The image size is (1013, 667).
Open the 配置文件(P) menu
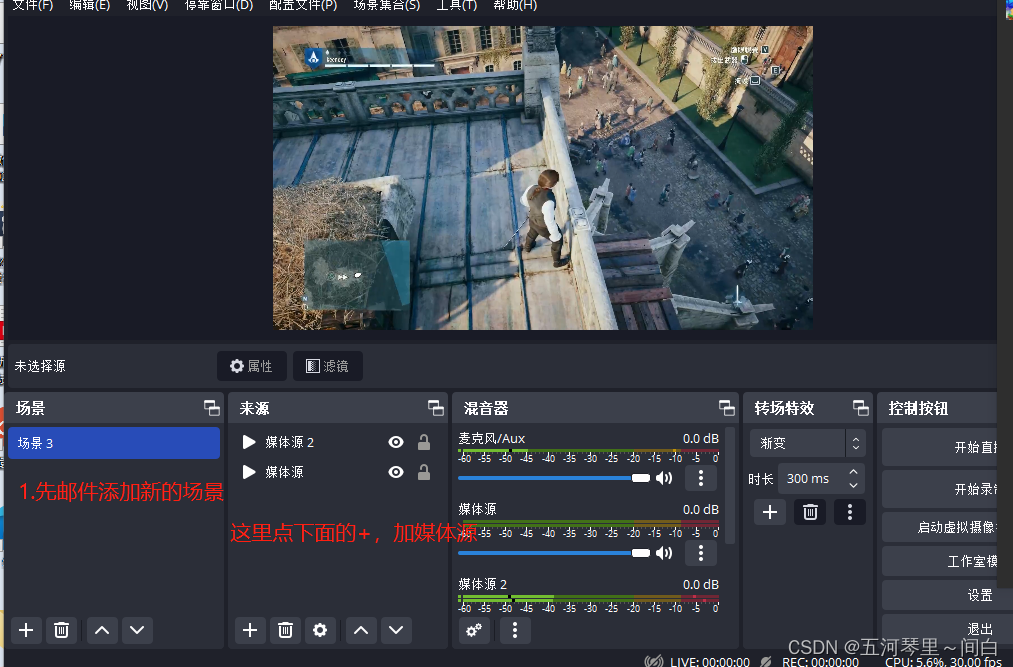click(x=303, y=5)
